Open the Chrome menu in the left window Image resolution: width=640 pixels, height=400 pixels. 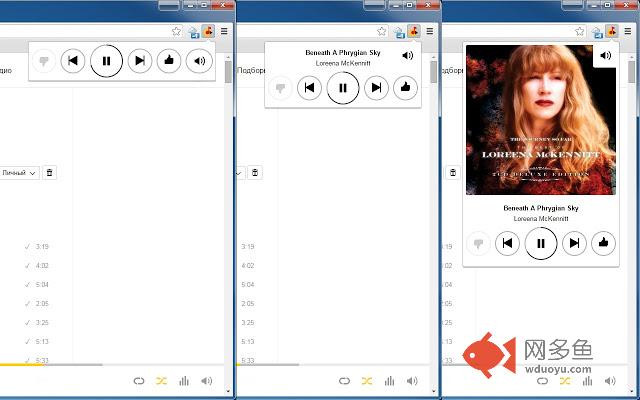(224, 32)
